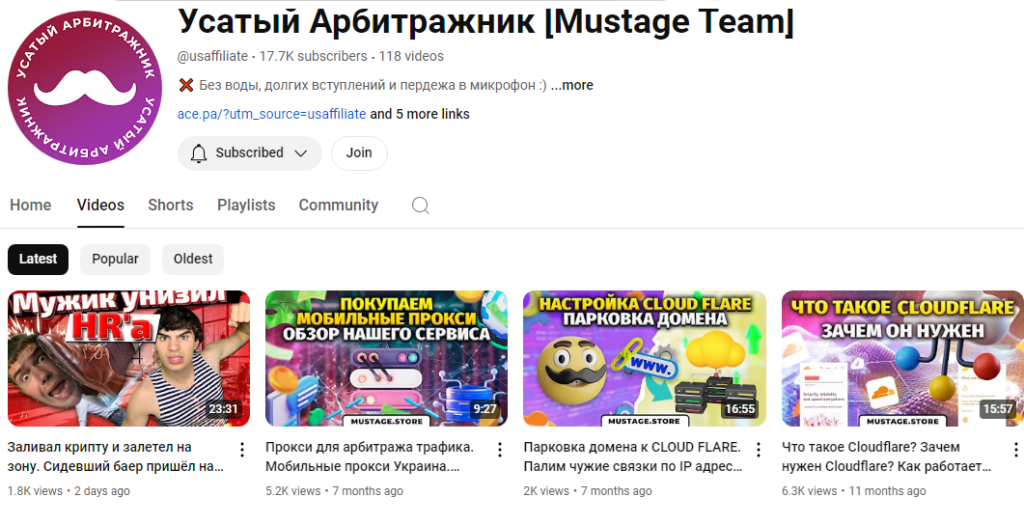Open options menu for Прокси для арбитража video
Screen dimensions: 1024x525
(500, 449)
